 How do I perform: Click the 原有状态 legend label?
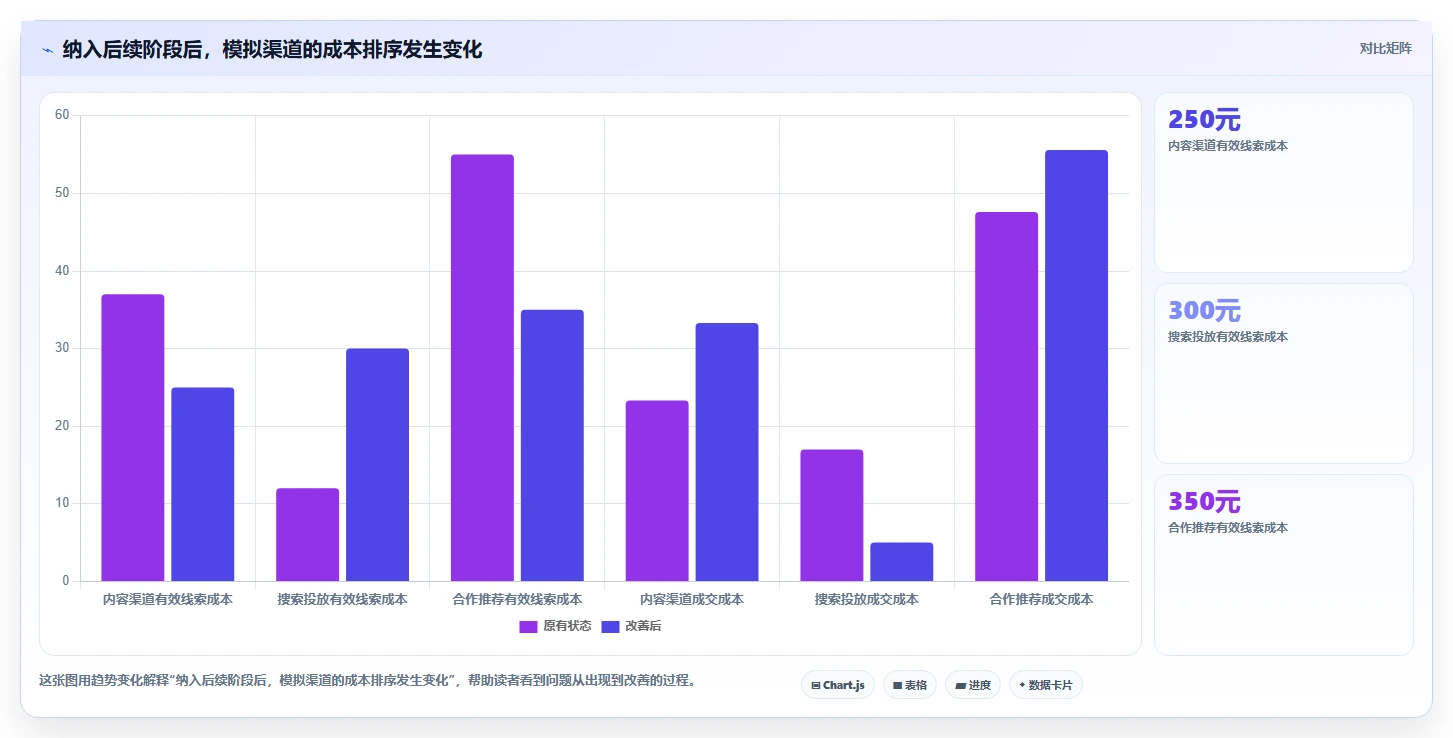tap(567, 627)
